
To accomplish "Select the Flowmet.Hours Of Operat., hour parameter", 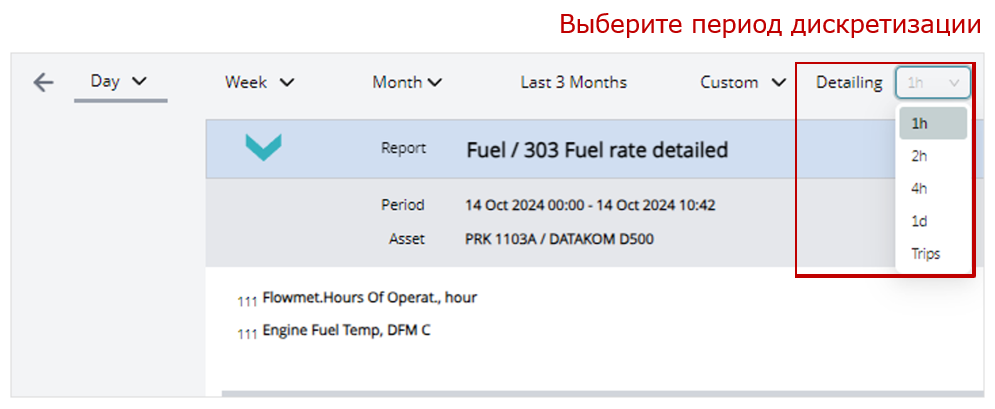I will [369, 298].
